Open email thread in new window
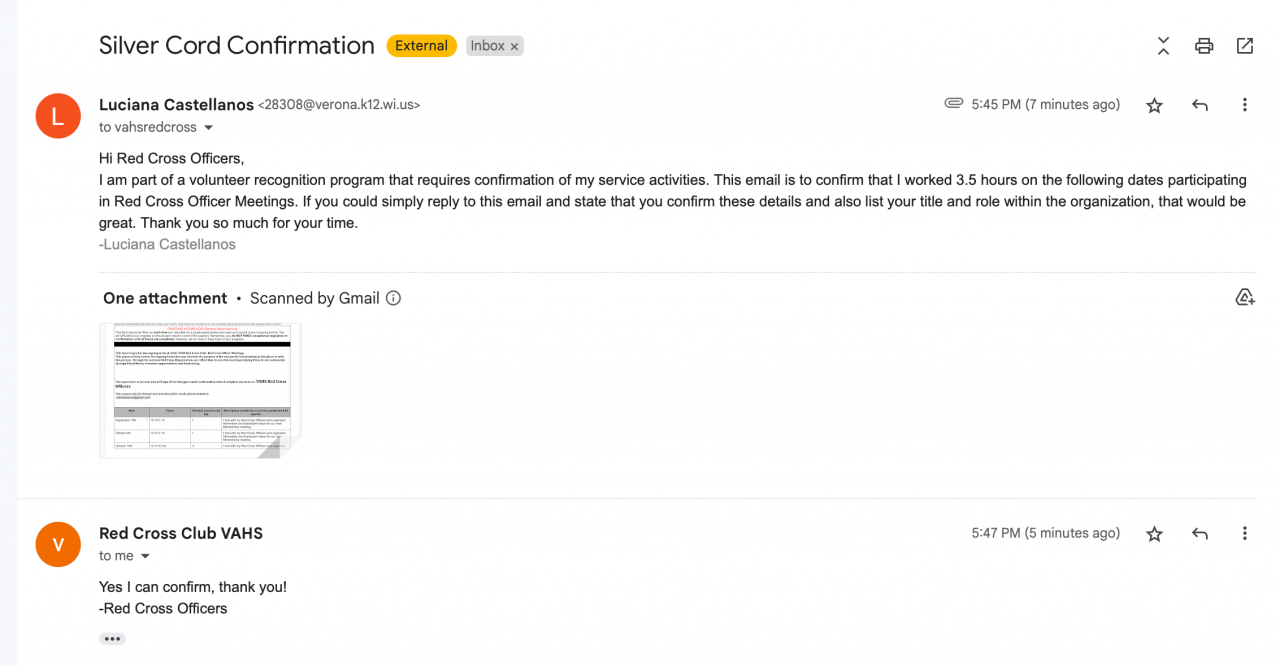The image size is (1280, 666). tap(1245, 46)
